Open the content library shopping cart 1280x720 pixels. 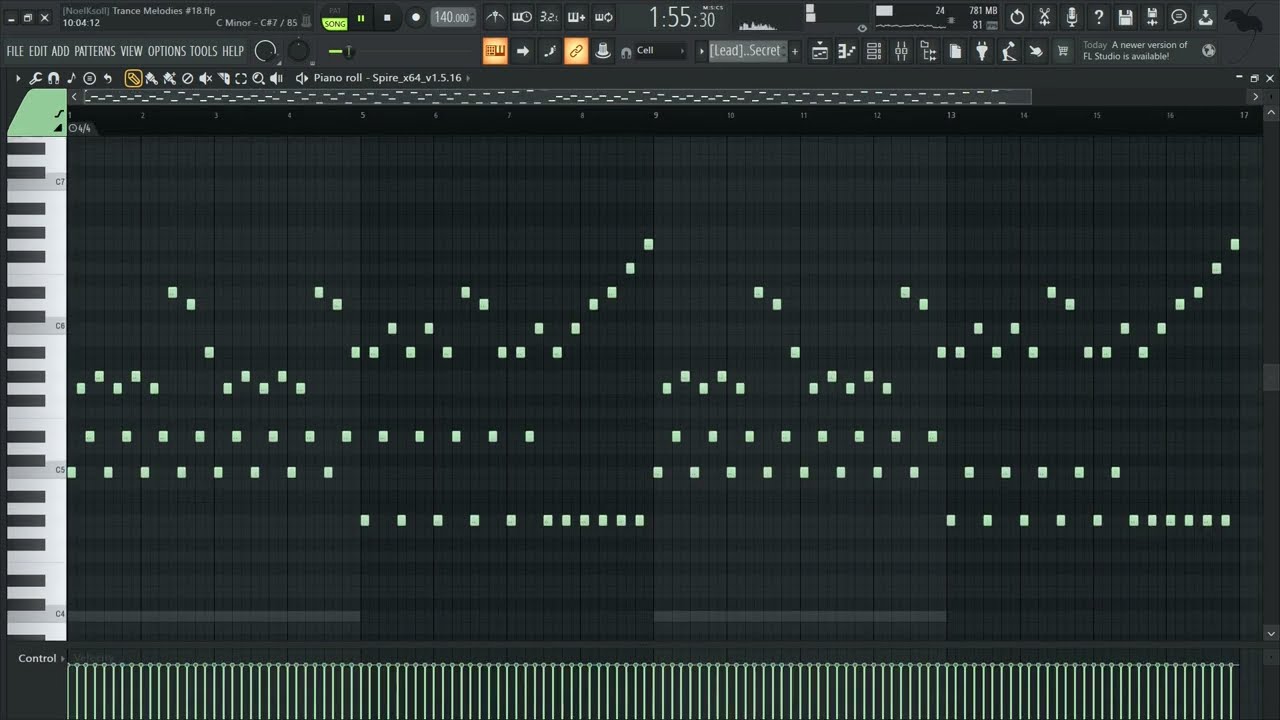(1062, 51)
